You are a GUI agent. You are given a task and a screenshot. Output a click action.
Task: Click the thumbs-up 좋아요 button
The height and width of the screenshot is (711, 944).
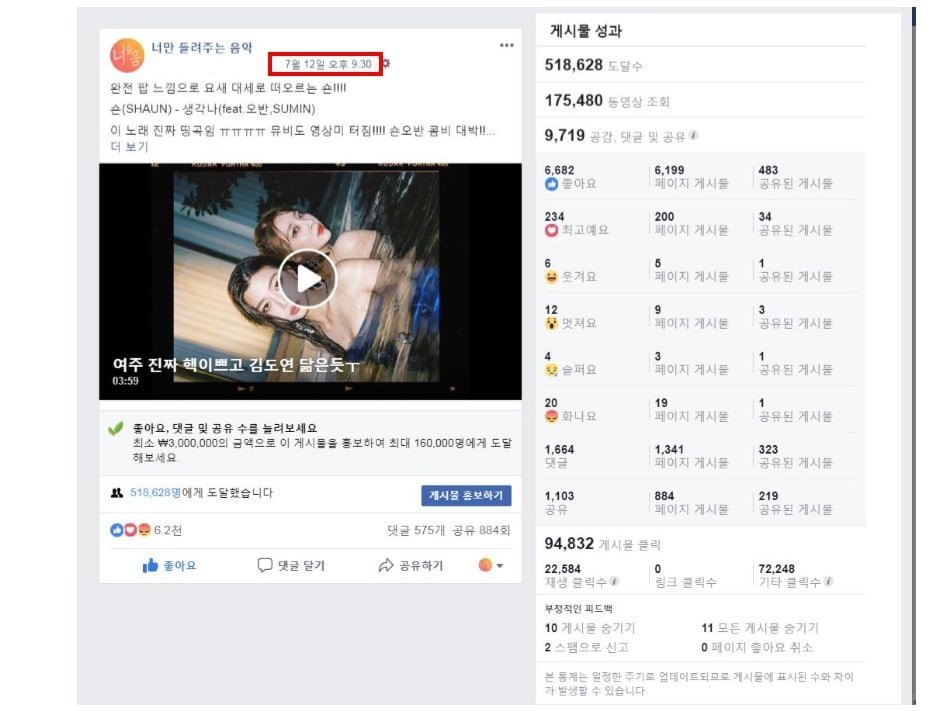tap(169, 565)
